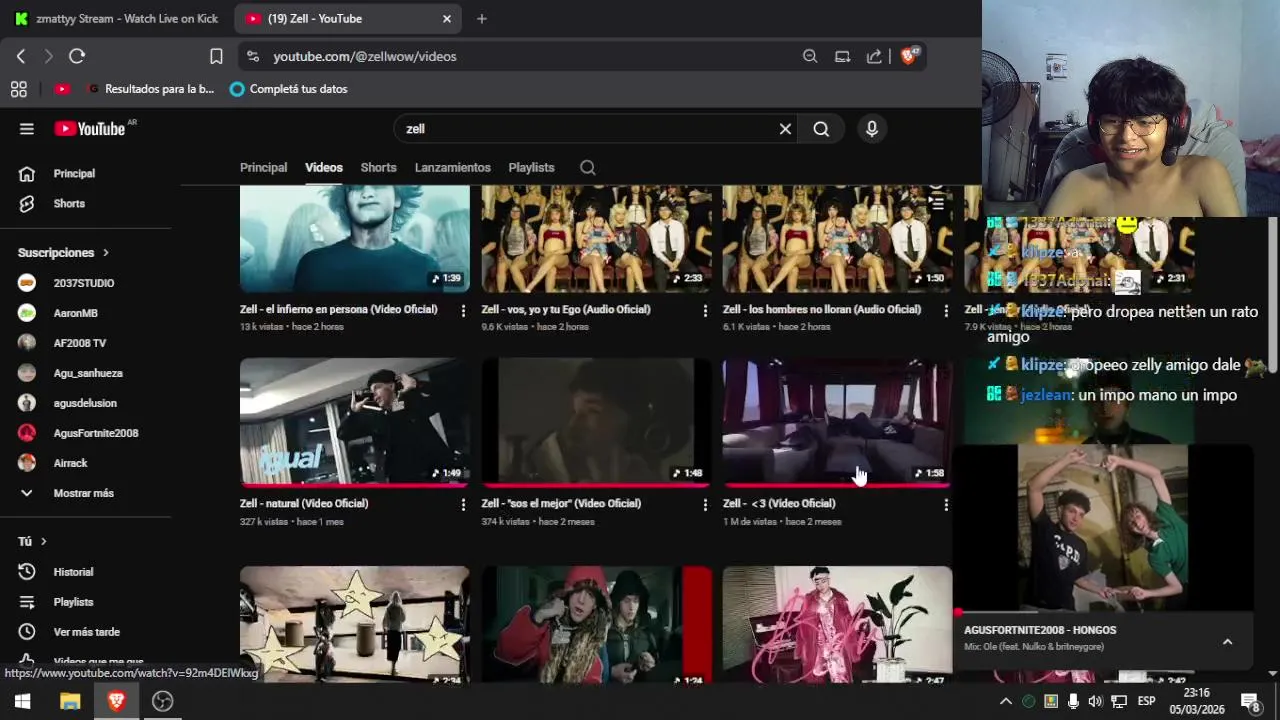Switch to the zmattyy Stream Kick tab
1280x720 pixels.
pyautogui.click(x=116, y=18)
